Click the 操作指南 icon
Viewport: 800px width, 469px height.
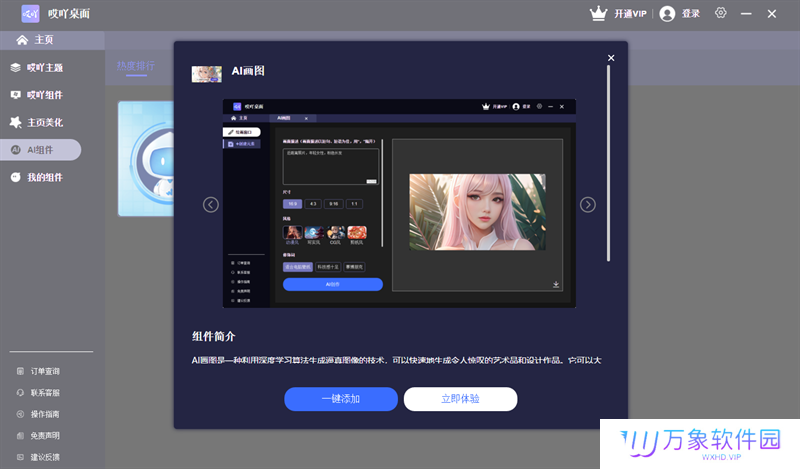pyautogui.click(x=20, y=414)
